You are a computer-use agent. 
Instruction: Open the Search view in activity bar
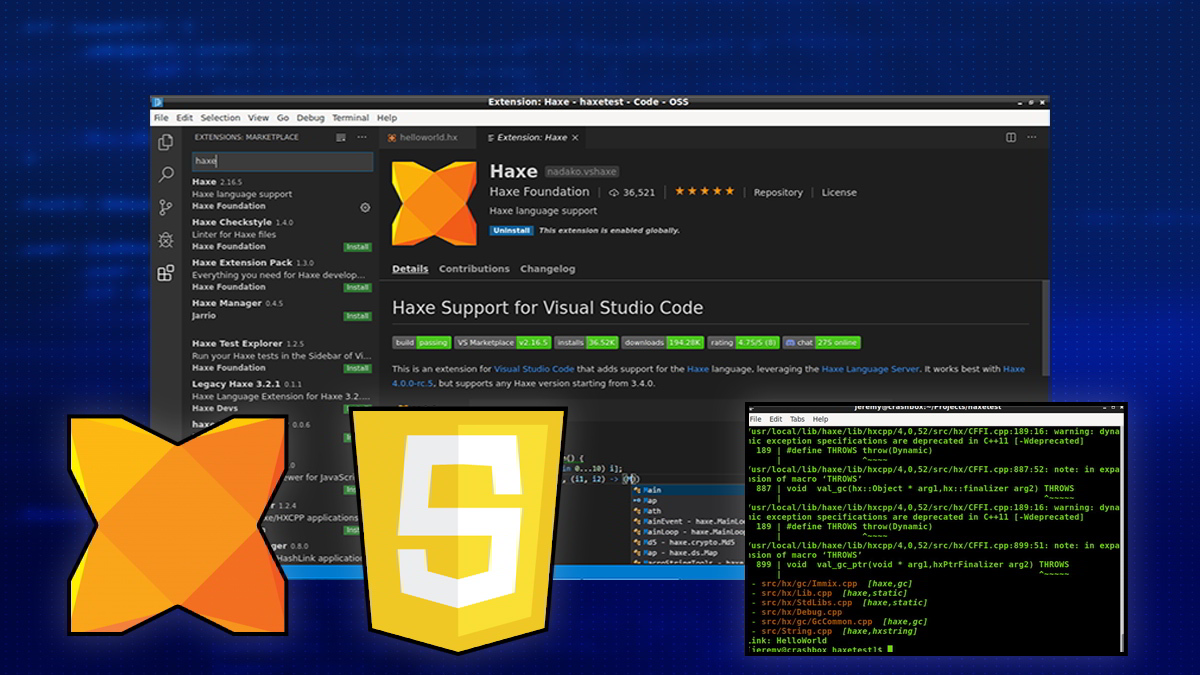point(166,175)
